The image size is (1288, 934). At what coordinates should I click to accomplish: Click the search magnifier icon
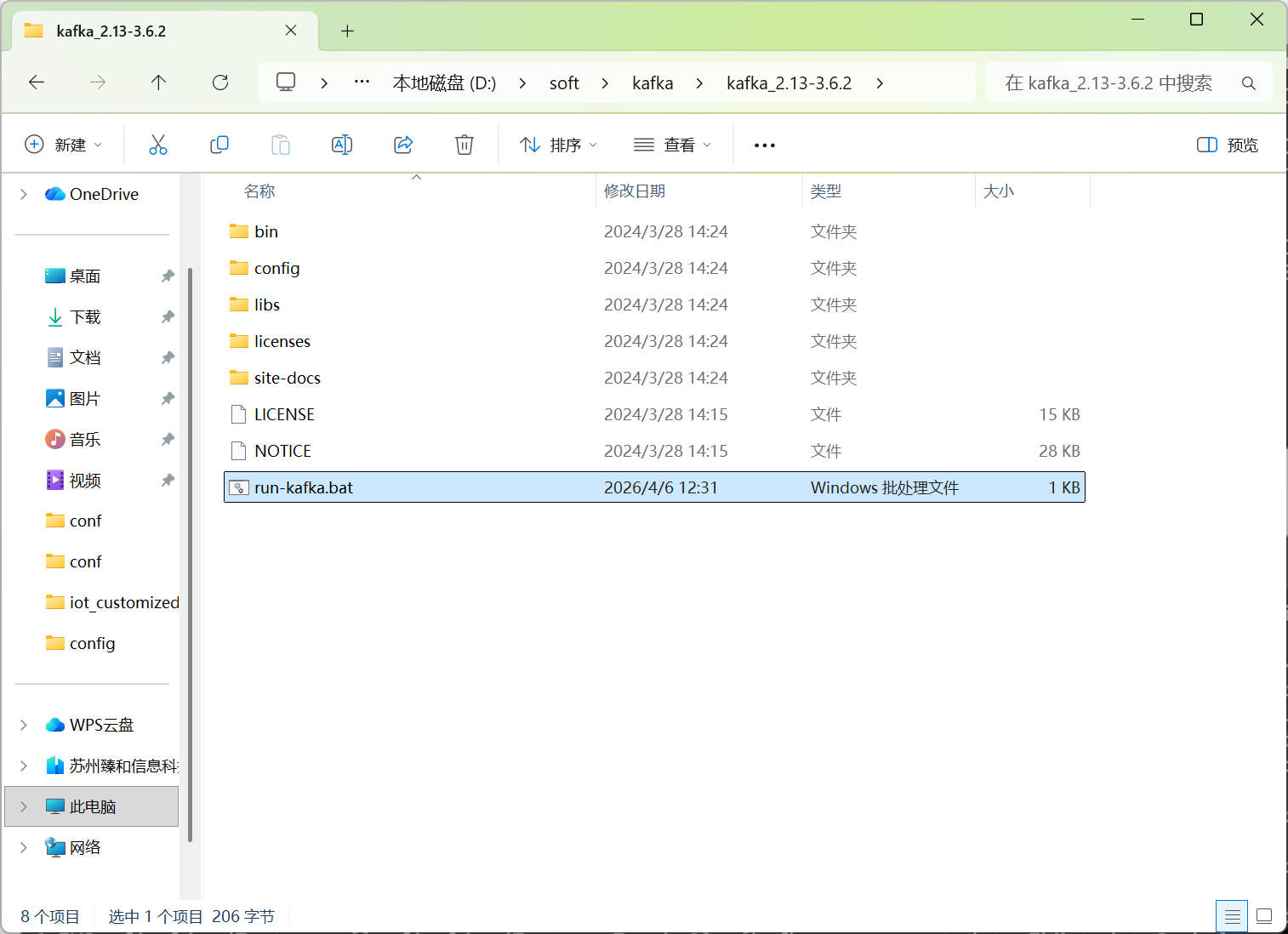click(1249, 83)
